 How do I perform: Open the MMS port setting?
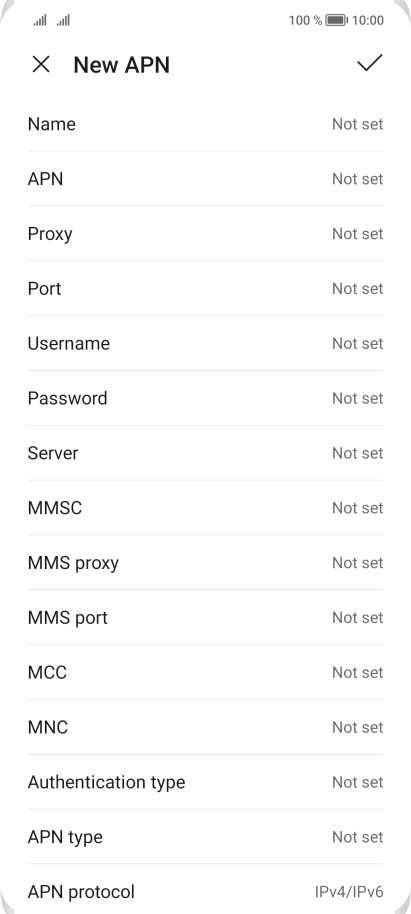[x=205, y=617]
